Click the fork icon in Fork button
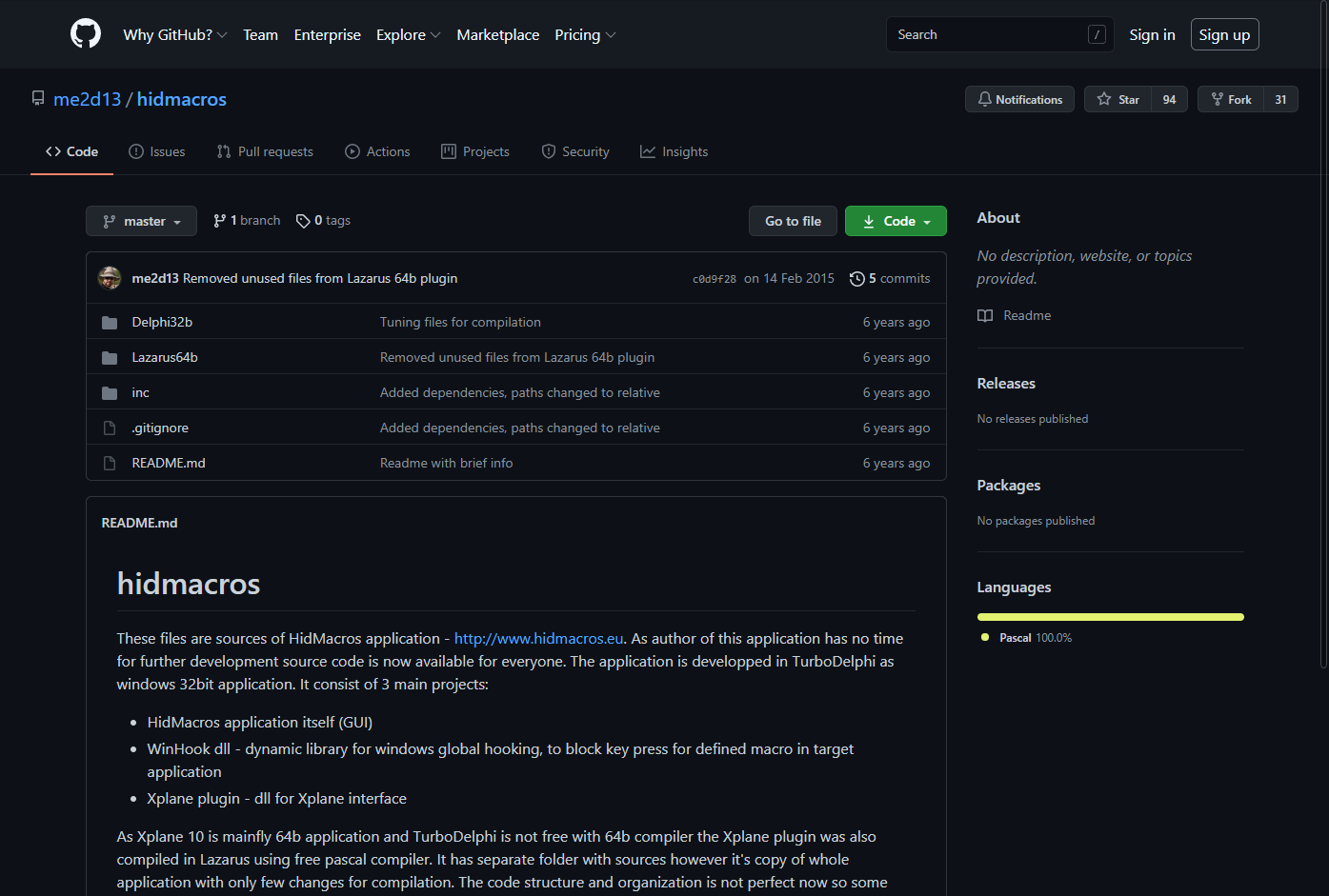The width and height of the screenshot is (1329, 896). (x=1217, y=99)
